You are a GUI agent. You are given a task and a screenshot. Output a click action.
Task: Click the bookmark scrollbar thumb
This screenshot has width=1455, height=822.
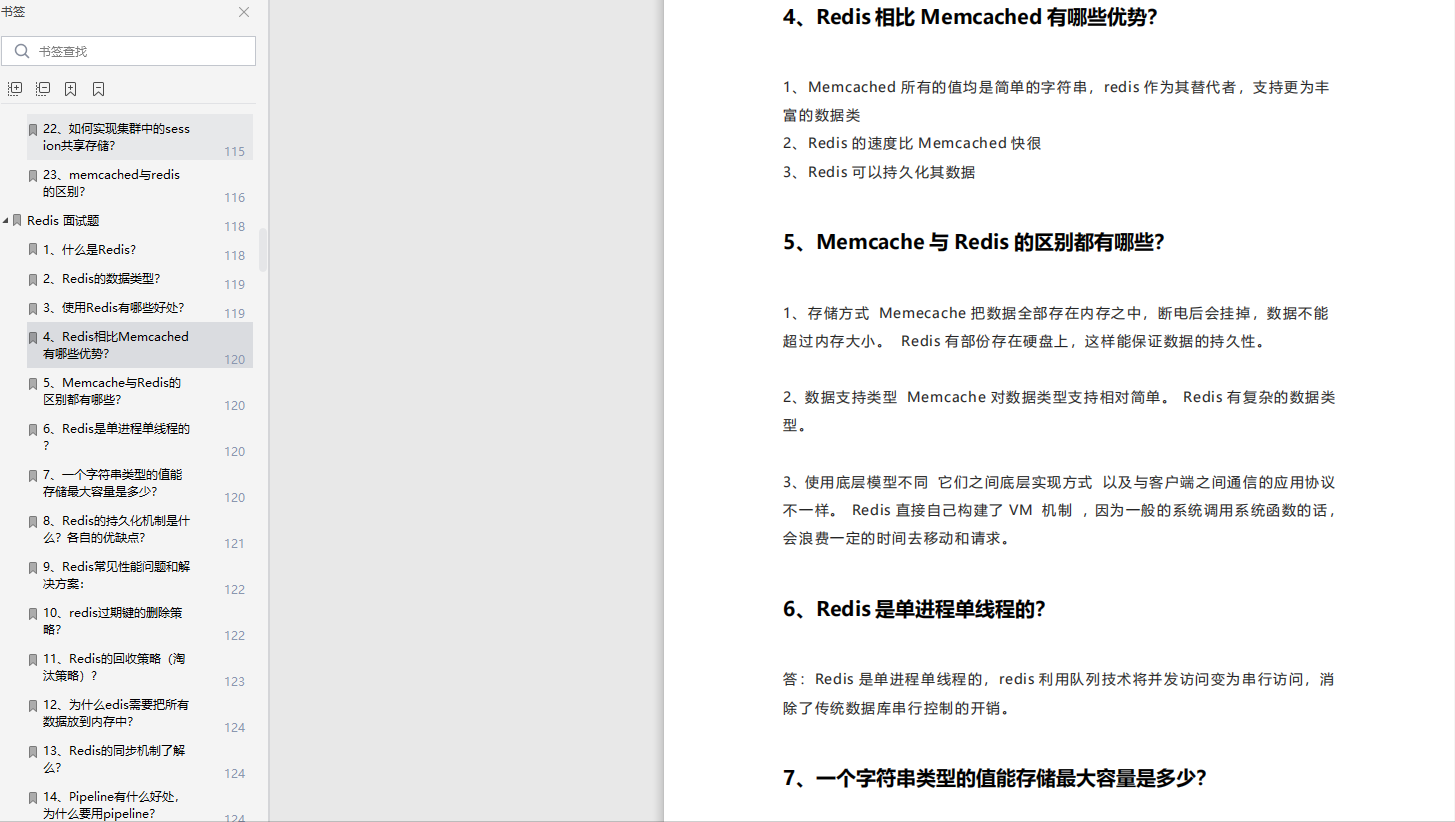click(x=263, y=250)
